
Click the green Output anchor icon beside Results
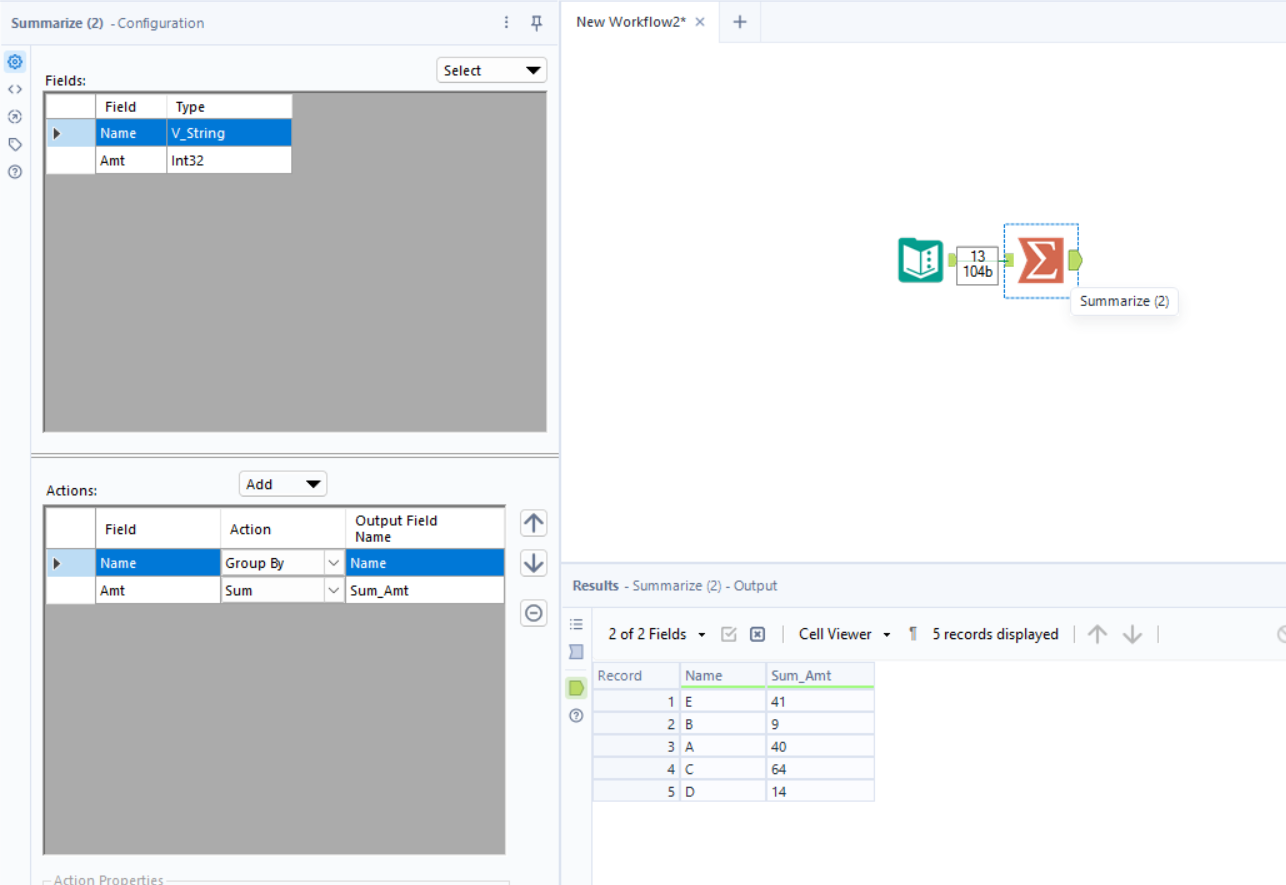[x=575, y=687]
